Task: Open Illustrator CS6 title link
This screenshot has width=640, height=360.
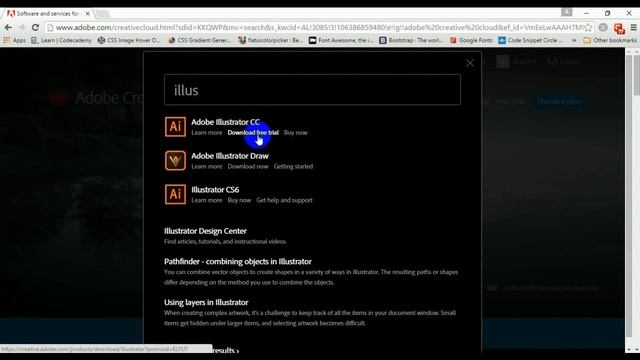Action: coord(215,190)
